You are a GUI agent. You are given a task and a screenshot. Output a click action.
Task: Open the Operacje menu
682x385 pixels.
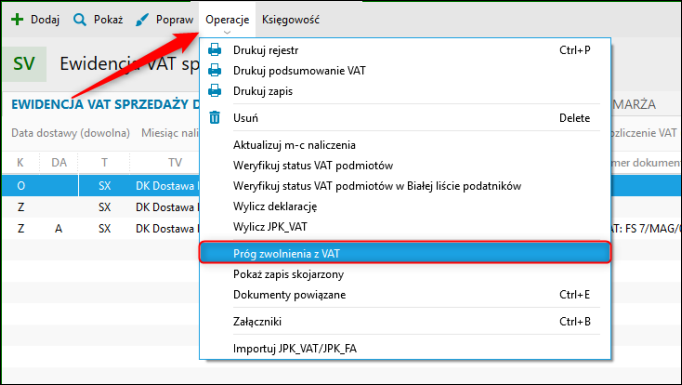coord(227,20)
